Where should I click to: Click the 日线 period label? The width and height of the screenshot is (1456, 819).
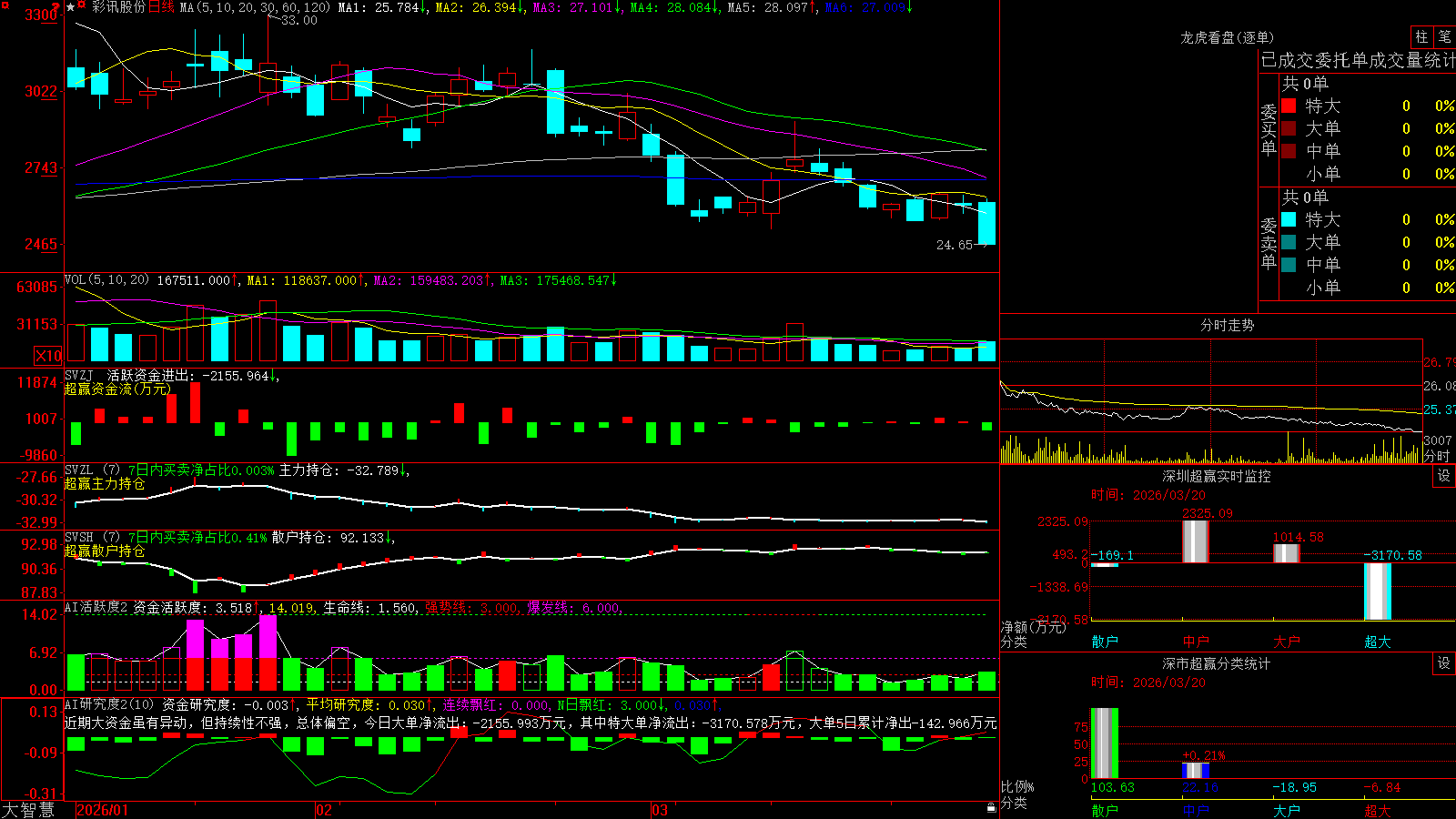pos(161,7)
